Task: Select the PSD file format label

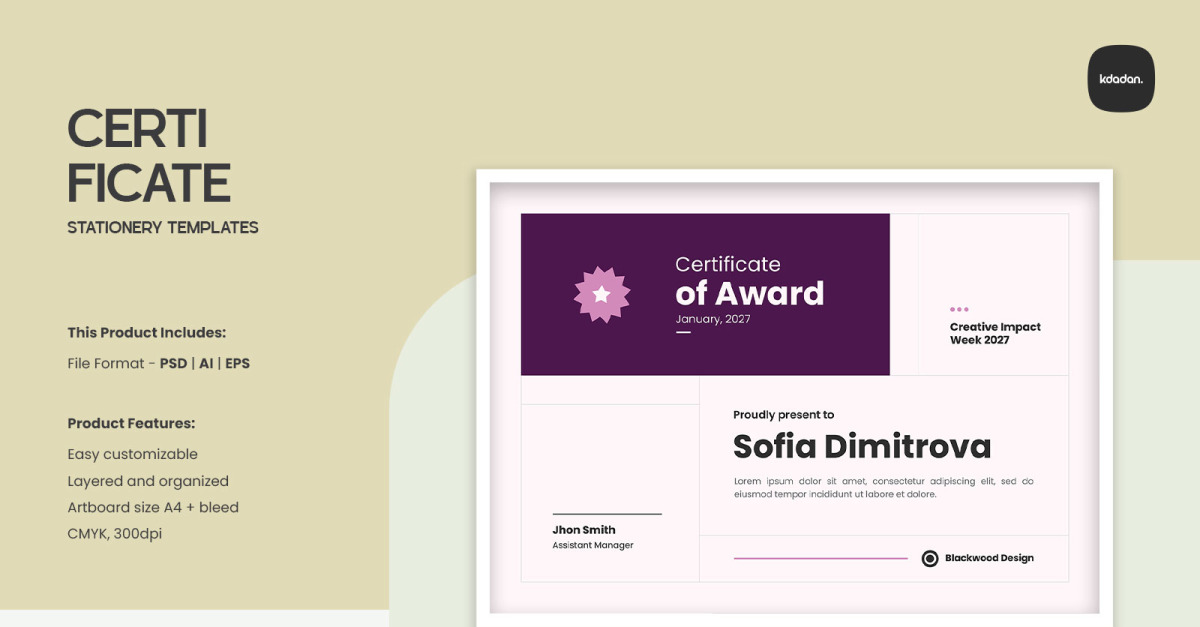Action: click(173, 363)
